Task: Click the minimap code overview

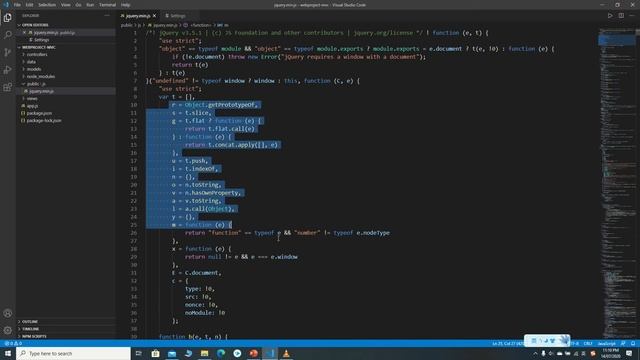Action: (617, 184)
